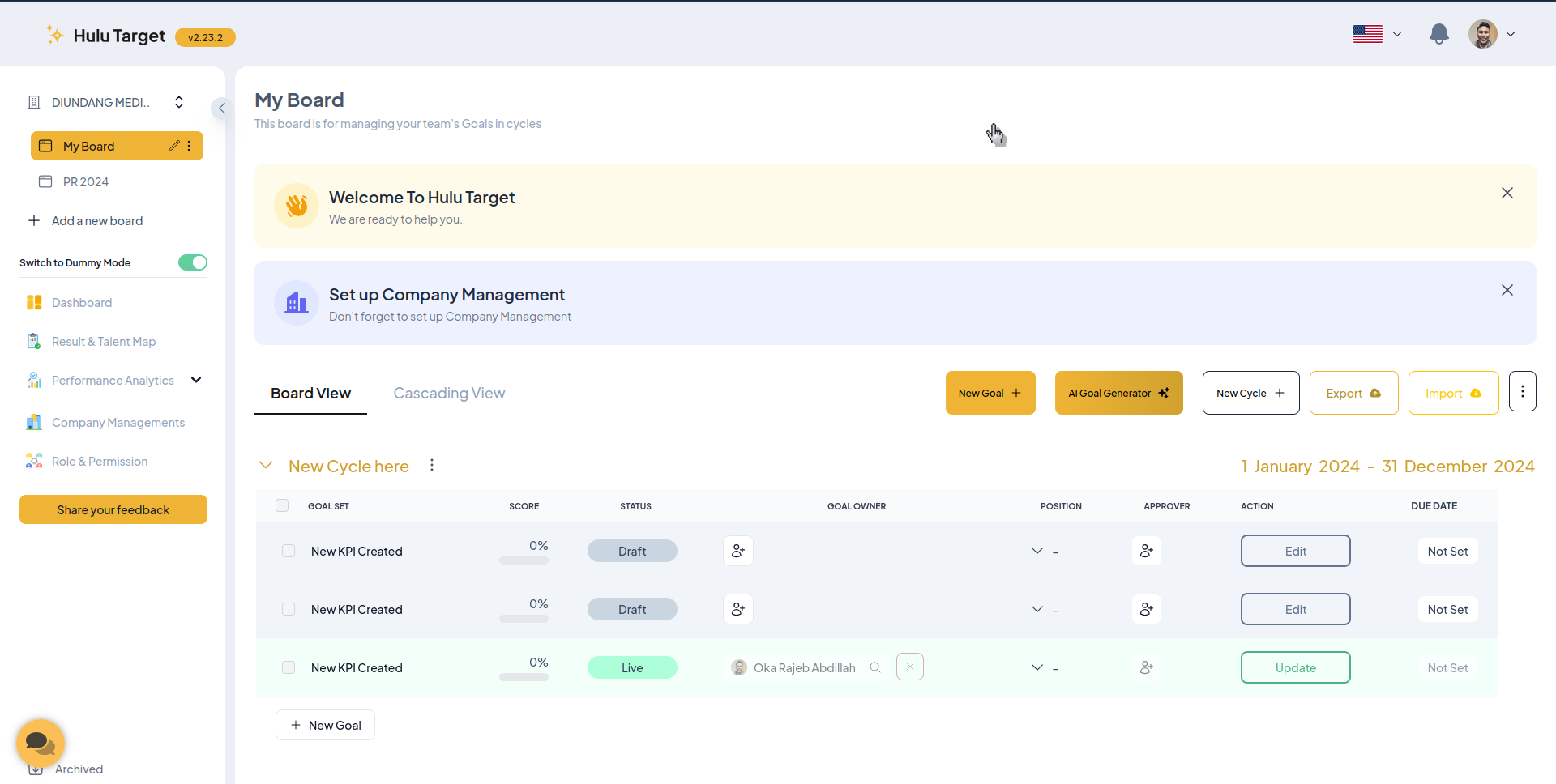Collapse the New Cycle here section
This screenshot has height=784, width=1556.
click(265, 465)
